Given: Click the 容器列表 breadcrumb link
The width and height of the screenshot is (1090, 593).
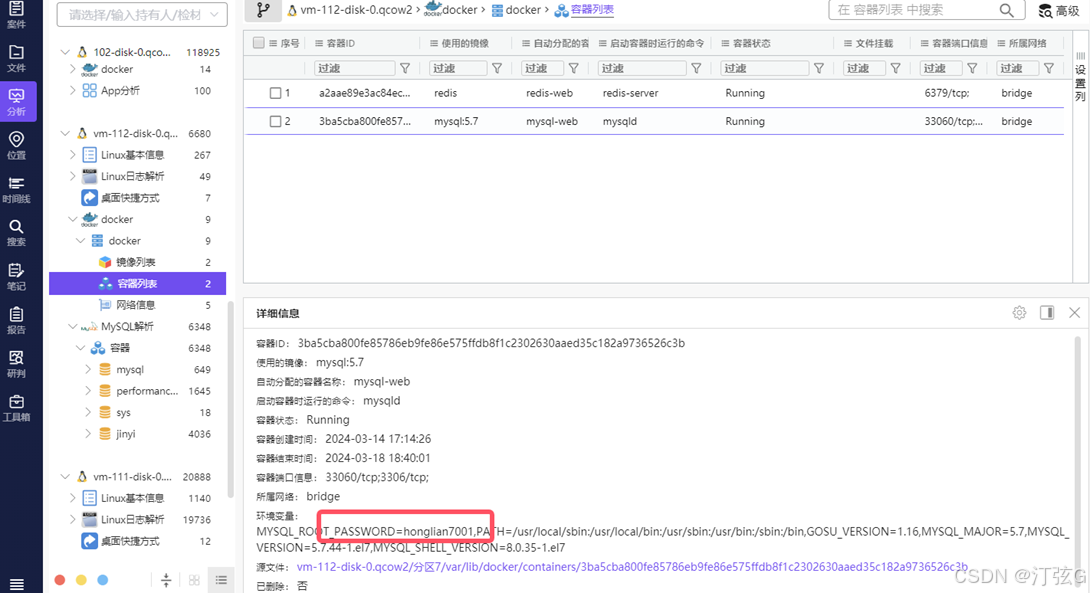Looking at the screenshot, I should pyautogui.click(x=592, y=10).
